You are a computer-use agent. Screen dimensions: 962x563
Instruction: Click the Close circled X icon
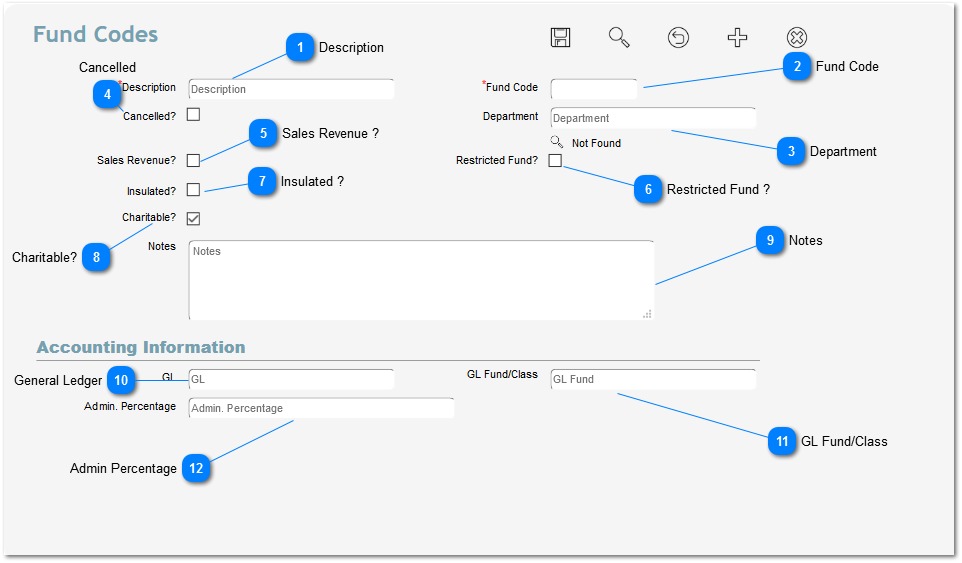tap(796, 38)
